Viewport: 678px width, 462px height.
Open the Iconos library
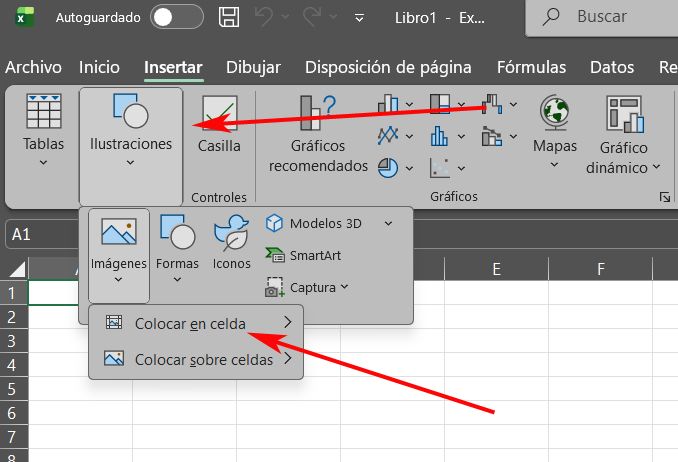[232, 242]
